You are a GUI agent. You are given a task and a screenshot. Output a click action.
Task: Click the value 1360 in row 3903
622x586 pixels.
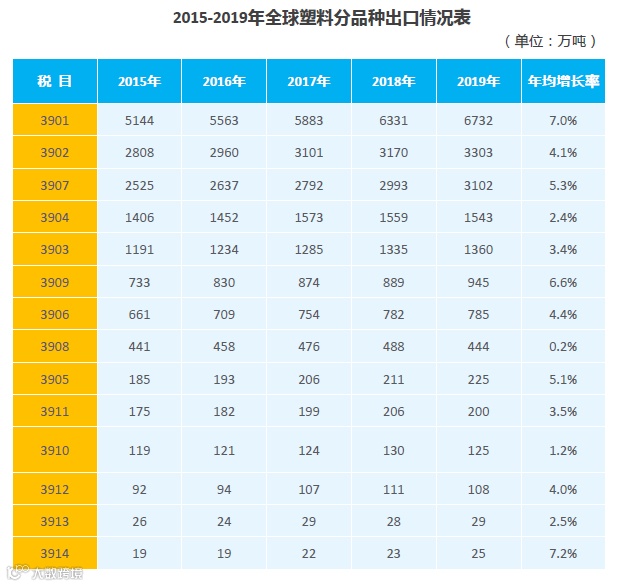tap(479, 250)
